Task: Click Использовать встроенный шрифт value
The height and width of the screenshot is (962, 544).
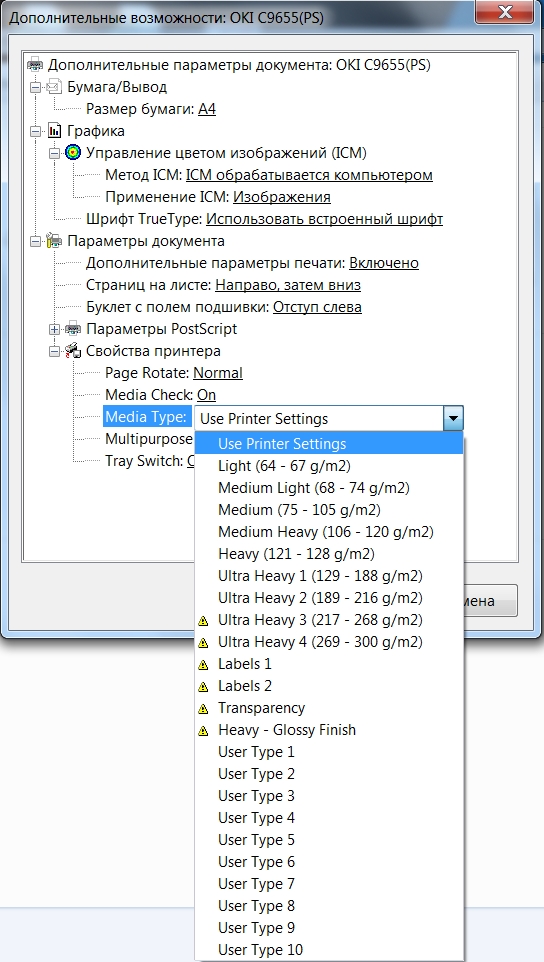Action: click(x=324, y=219)
